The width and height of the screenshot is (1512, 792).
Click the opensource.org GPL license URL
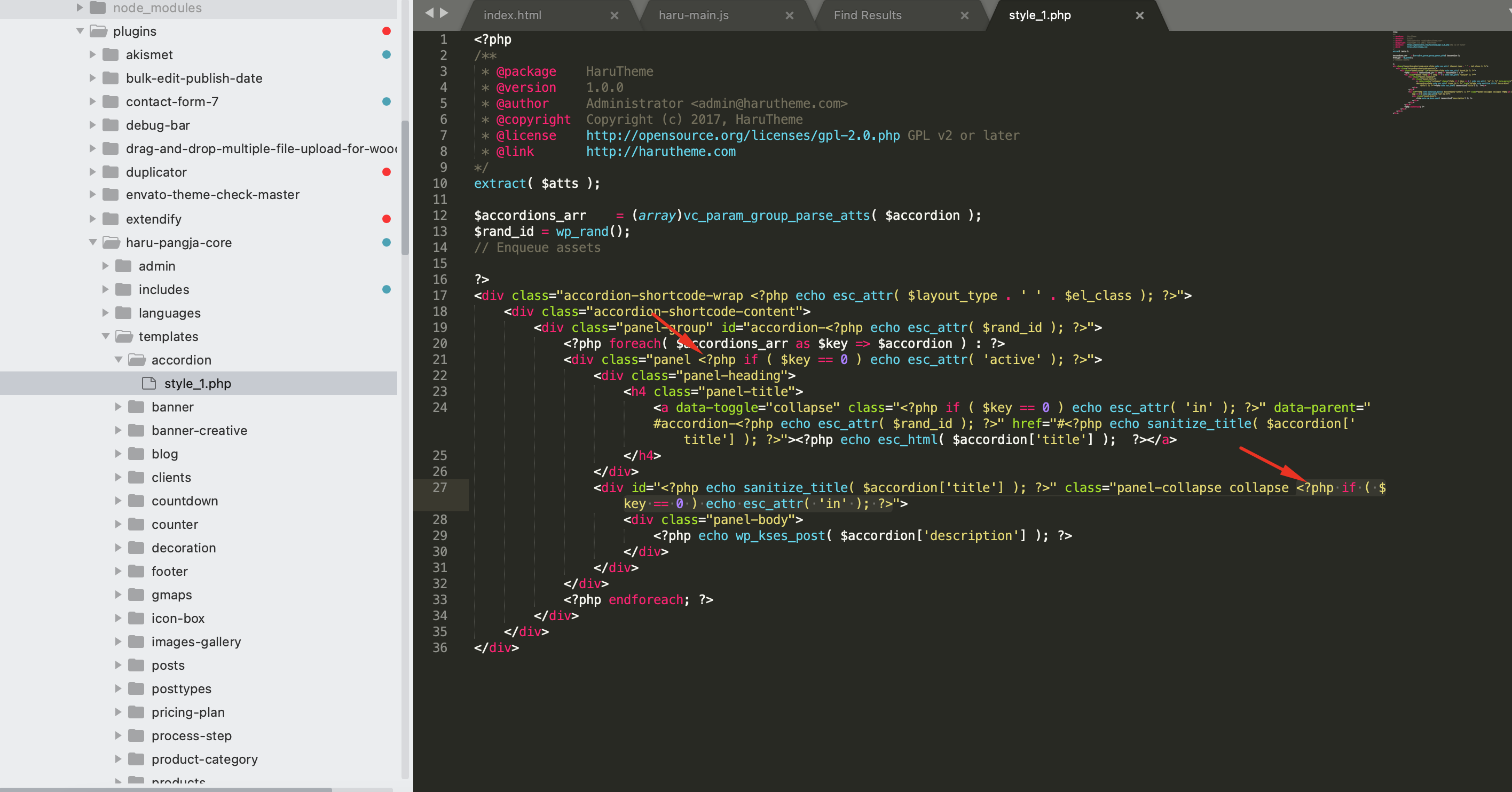[743, 136]
